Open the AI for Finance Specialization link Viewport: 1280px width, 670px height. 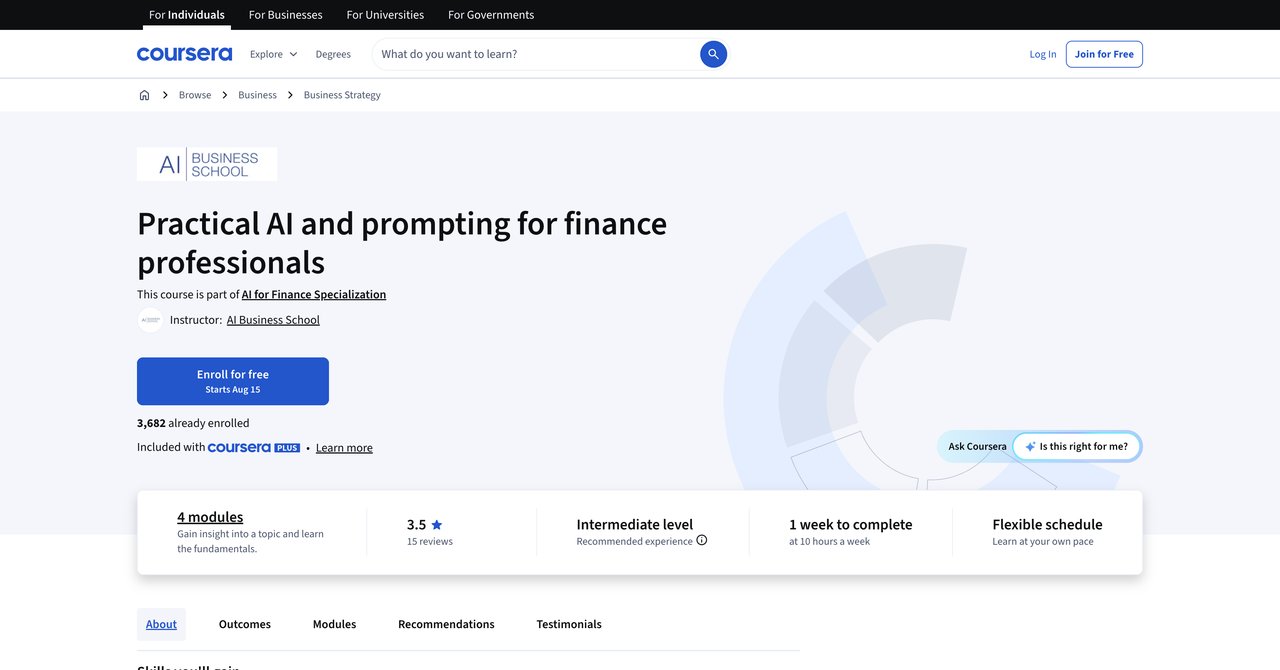point(314,294)
